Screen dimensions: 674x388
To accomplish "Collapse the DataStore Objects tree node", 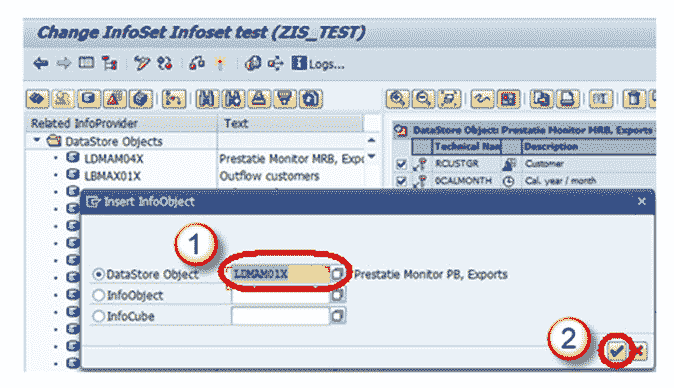I will pyautogui.click(x=37, y=140).
